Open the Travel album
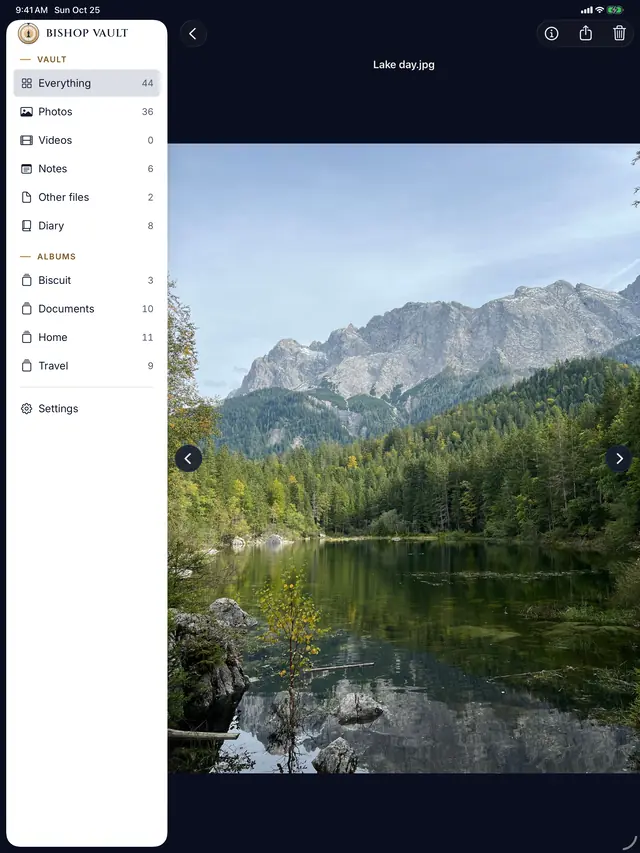Screen dimensions: 640x853 tap(87, 366)
